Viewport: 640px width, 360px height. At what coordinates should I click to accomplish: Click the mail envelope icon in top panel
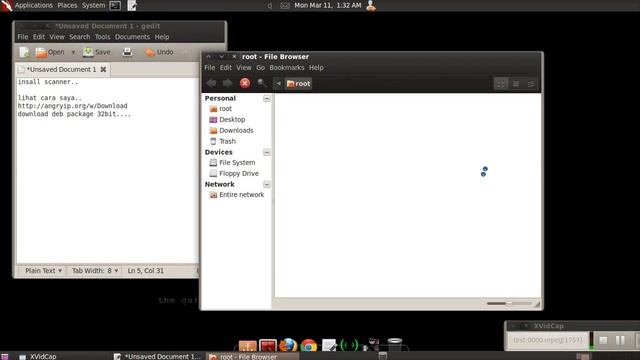pyautogui.click(x=285, y=6)
